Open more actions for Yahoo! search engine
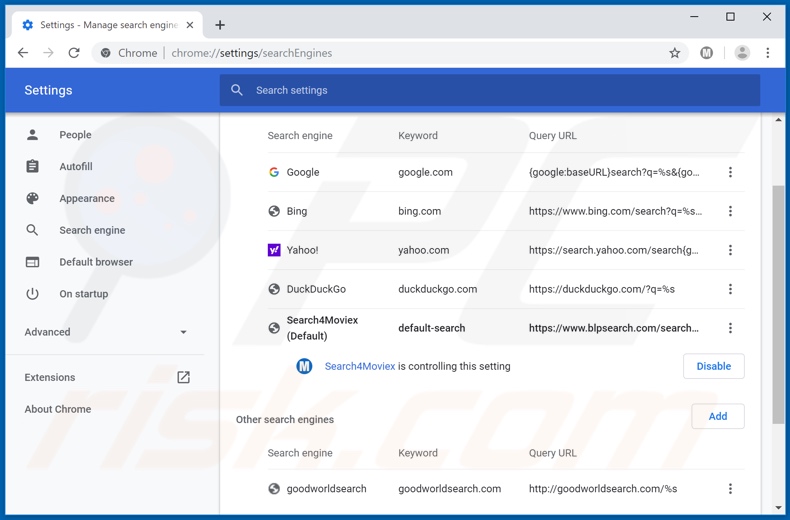The image size is (790, 520). (730, 250)
